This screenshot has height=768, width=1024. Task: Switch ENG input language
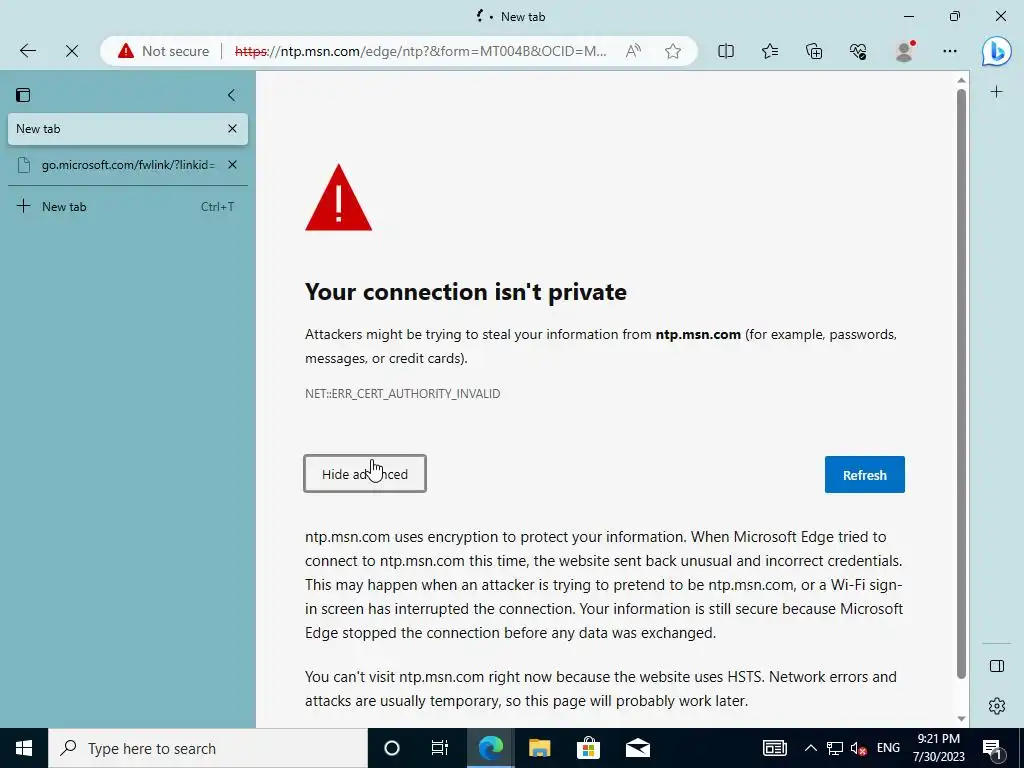click(888, 748)
